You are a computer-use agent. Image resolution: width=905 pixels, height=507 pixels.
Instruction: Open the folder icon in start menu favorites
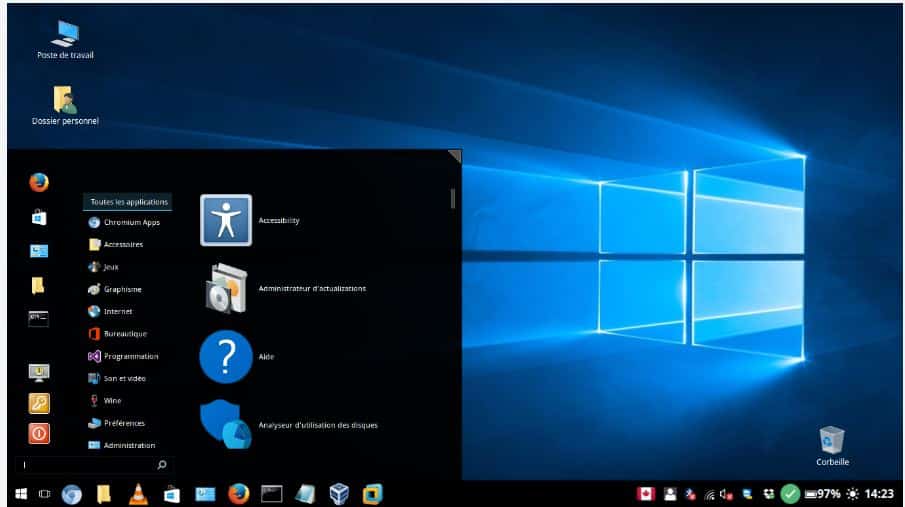click(38, 285)
